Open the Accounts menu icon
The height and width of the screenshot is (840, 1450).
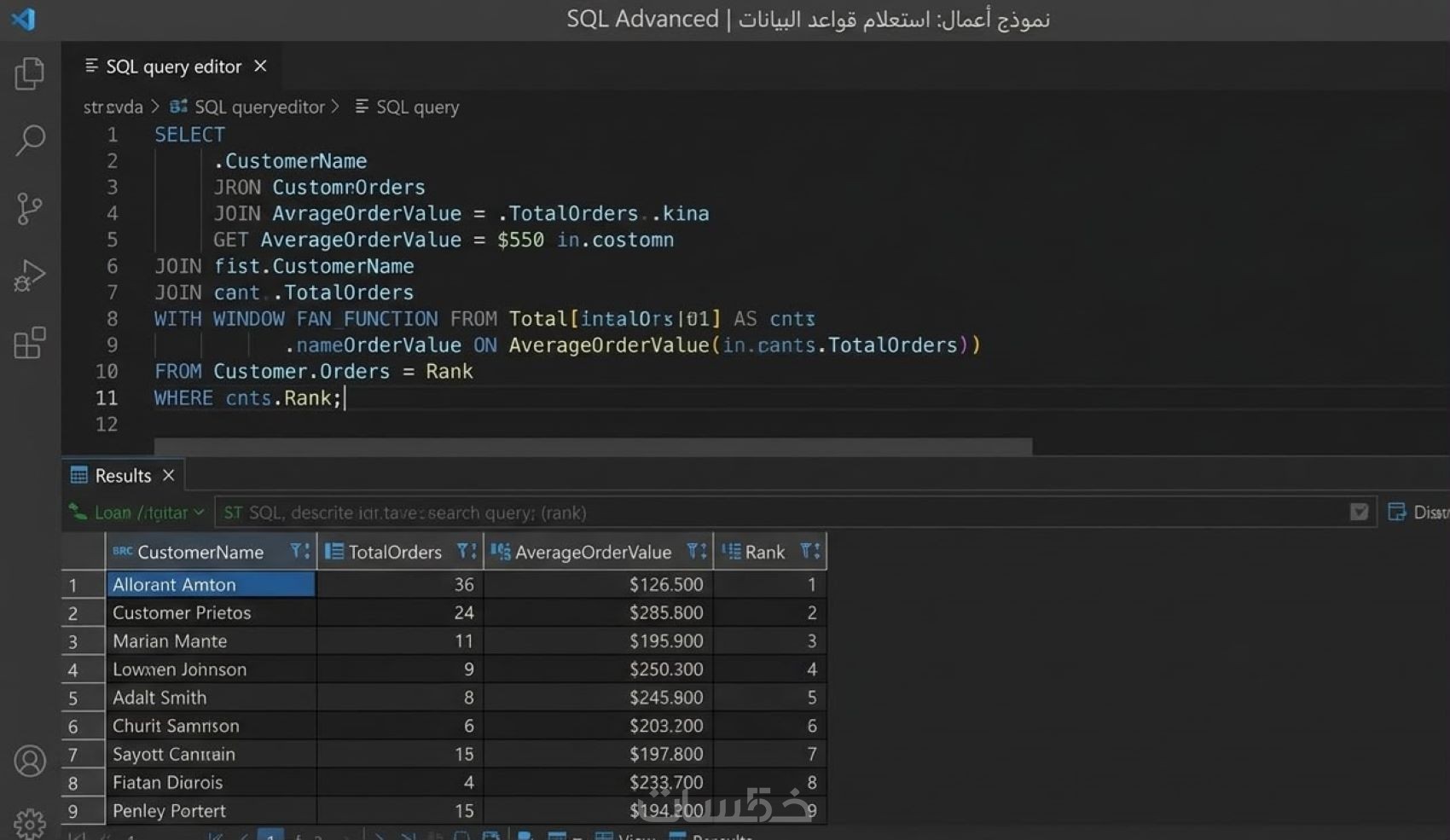click(30, 761)
